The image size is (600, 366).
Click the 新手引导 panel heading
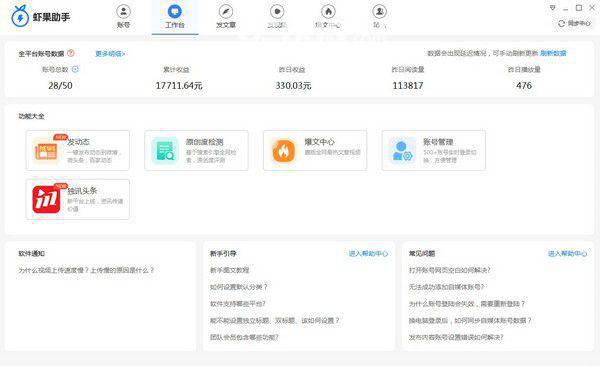pyautogui.click(x=223, y=253)
